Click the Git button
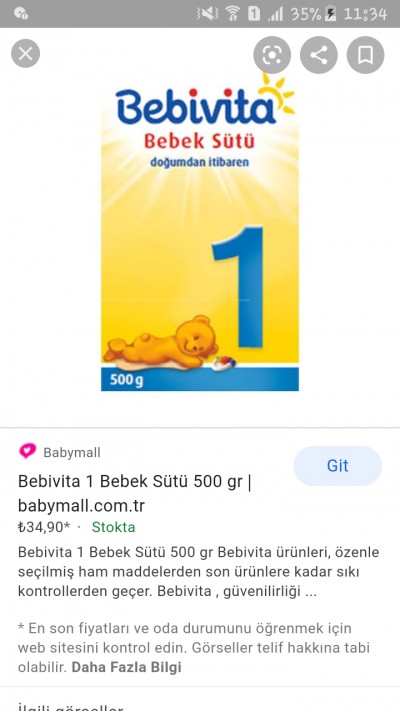The image size is (400, 711). point(338,466)
